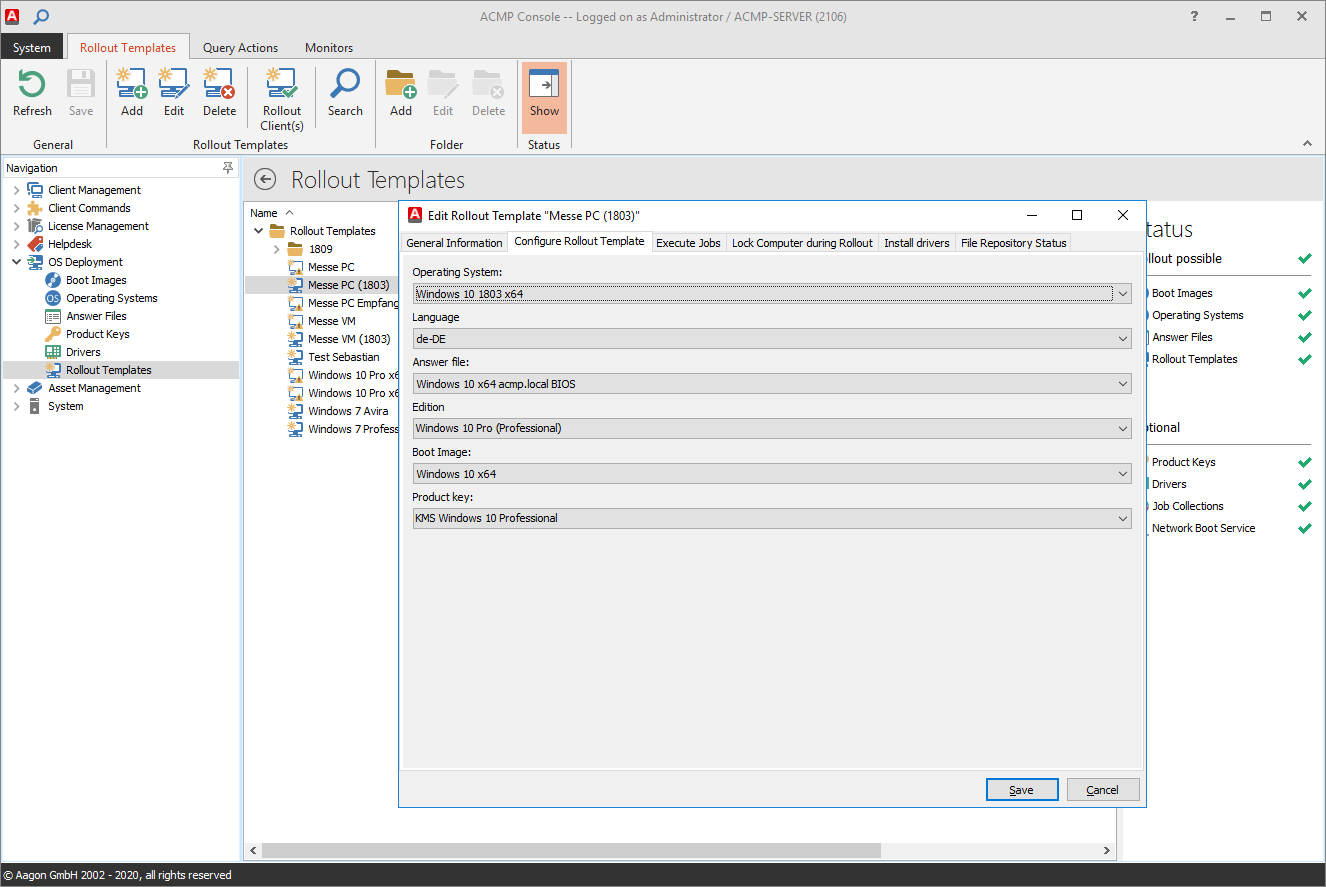Expand the Asset Management node
The height and width of the screenshot is (887, 1326).
coord(16,388)
